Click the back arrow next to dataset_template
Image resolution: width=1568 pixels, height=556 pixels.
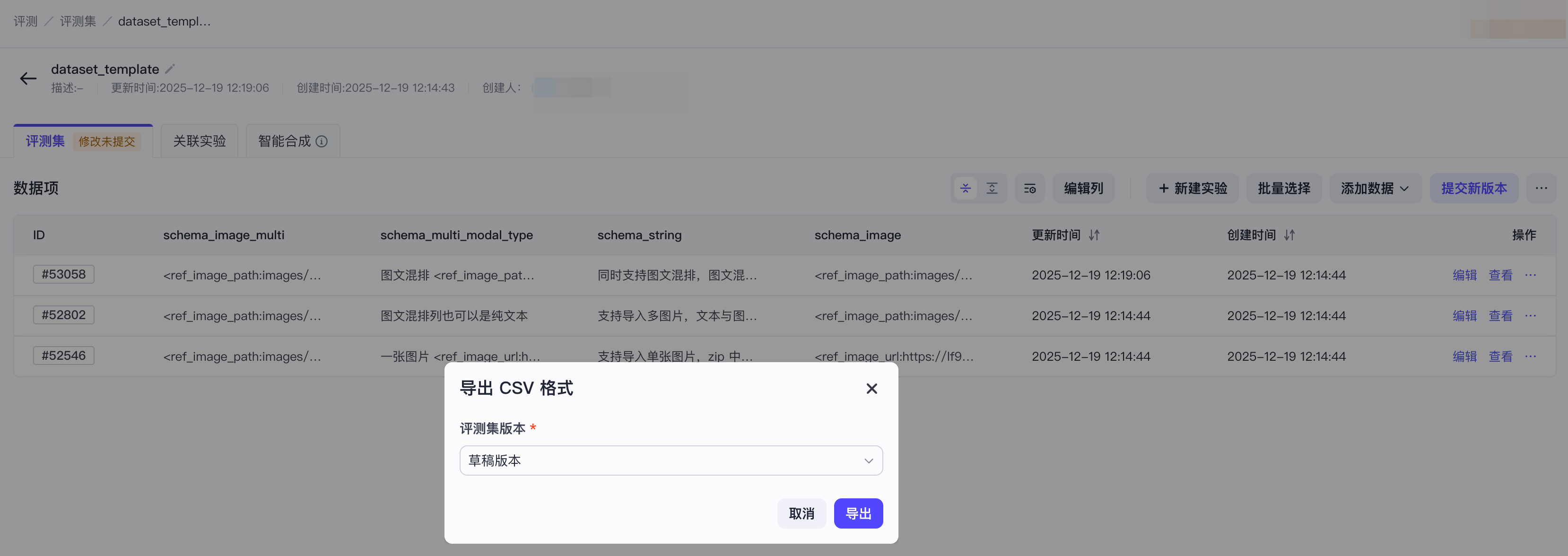tap(28, 78)
